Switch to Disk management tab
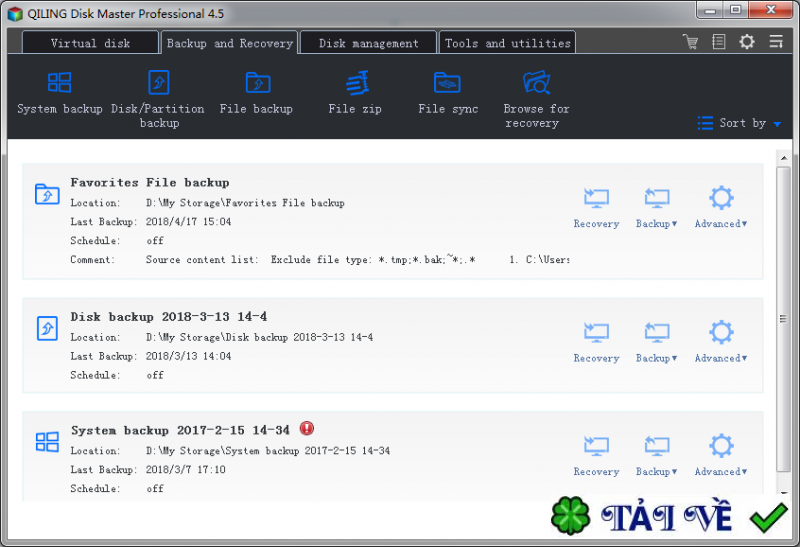The height and width of the screenshot is (547, 800). [368, 43]
